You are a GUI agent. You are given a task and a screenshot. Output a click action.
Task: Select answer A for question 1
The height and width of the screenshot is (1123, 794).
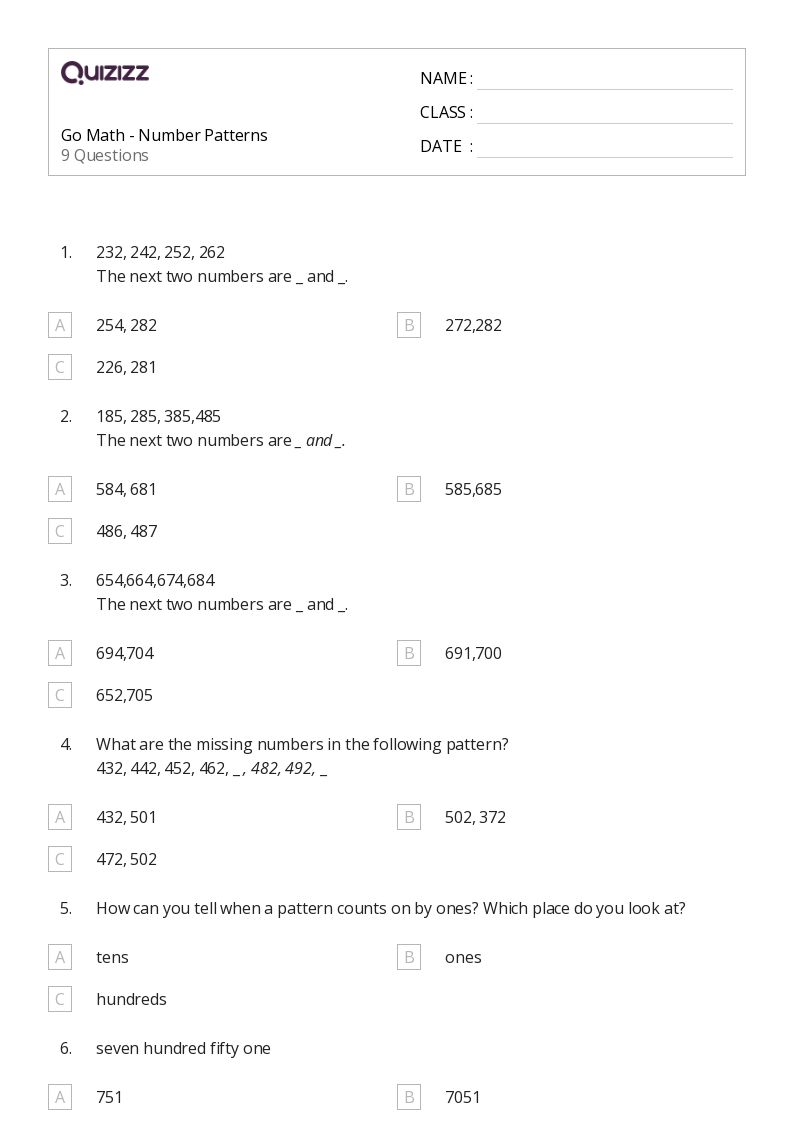[x=60, y=325]
